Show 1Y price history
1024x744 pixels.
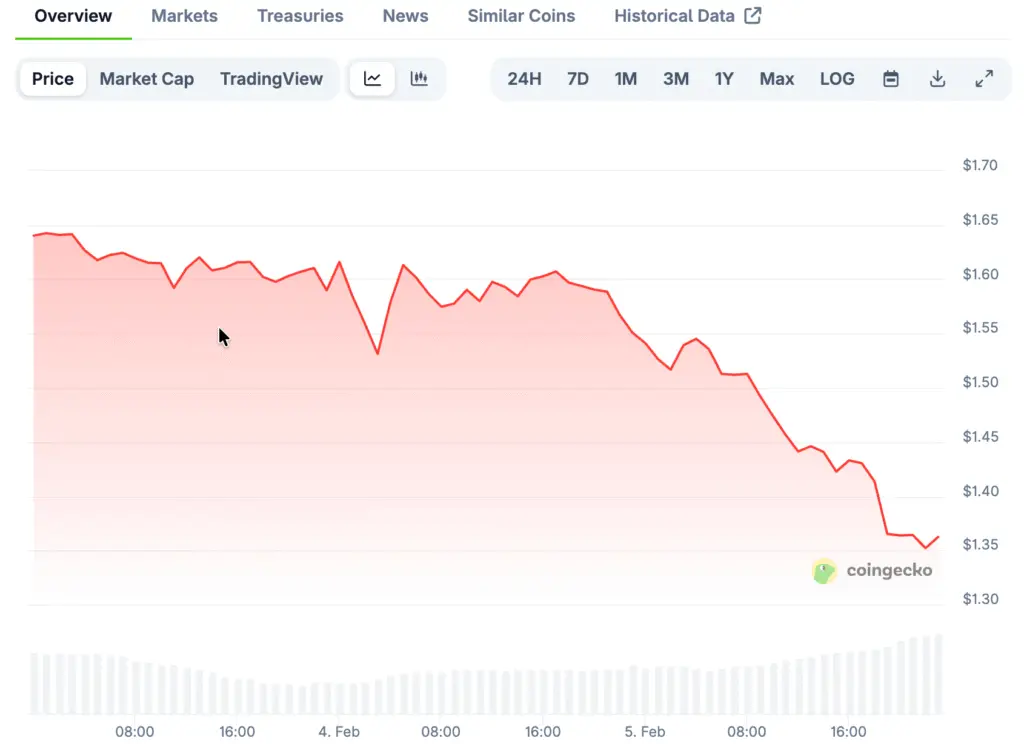click(x=724, y=79)
